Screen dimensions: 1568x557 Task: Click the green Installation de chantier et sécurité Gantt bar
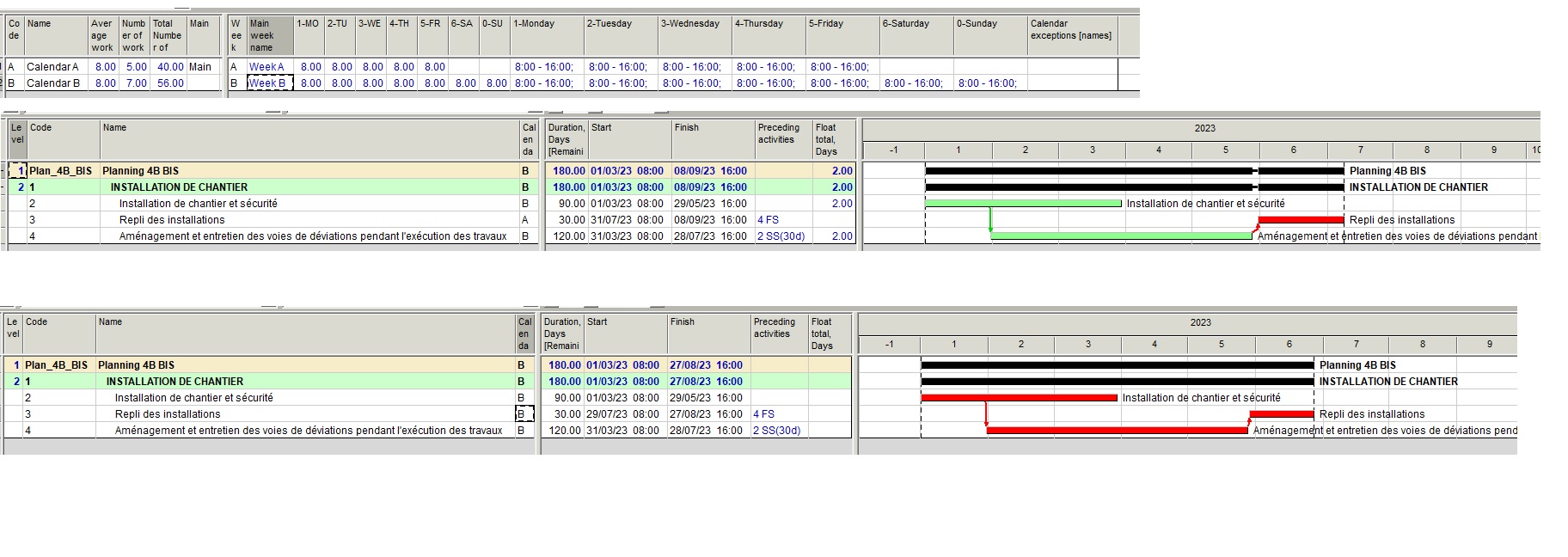(1023, 204)
